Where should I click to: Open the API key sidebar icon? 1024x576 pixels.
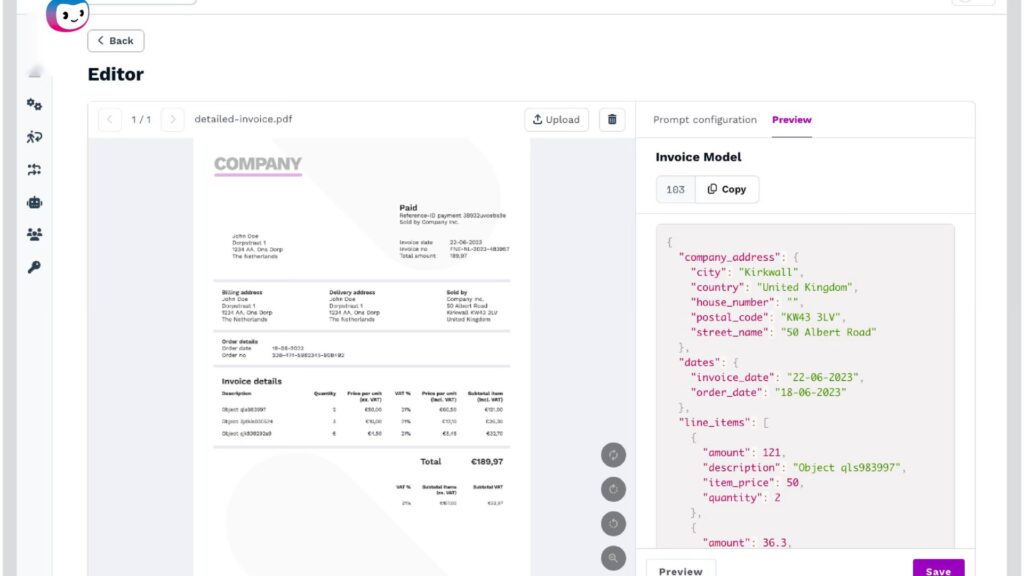(35, 267)
